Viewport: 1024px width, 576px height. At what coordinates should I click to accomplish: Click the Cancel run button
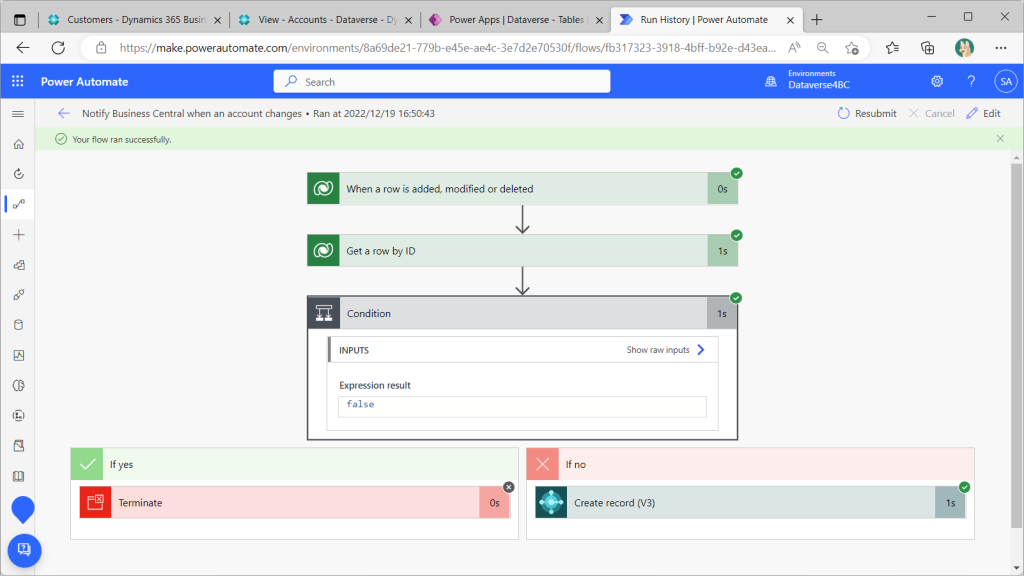(x=932, y=114)
